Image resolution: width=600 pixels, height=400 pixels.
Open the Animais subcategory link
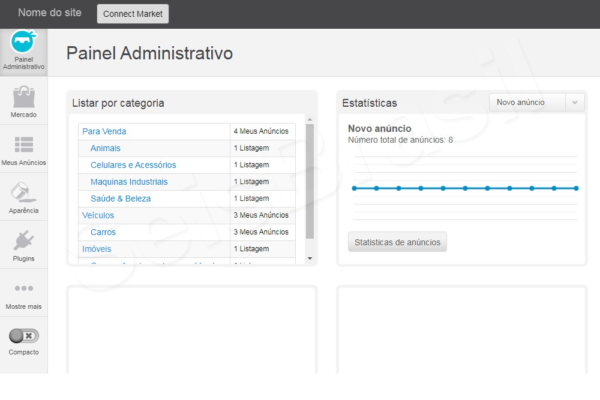pos(105,148)
